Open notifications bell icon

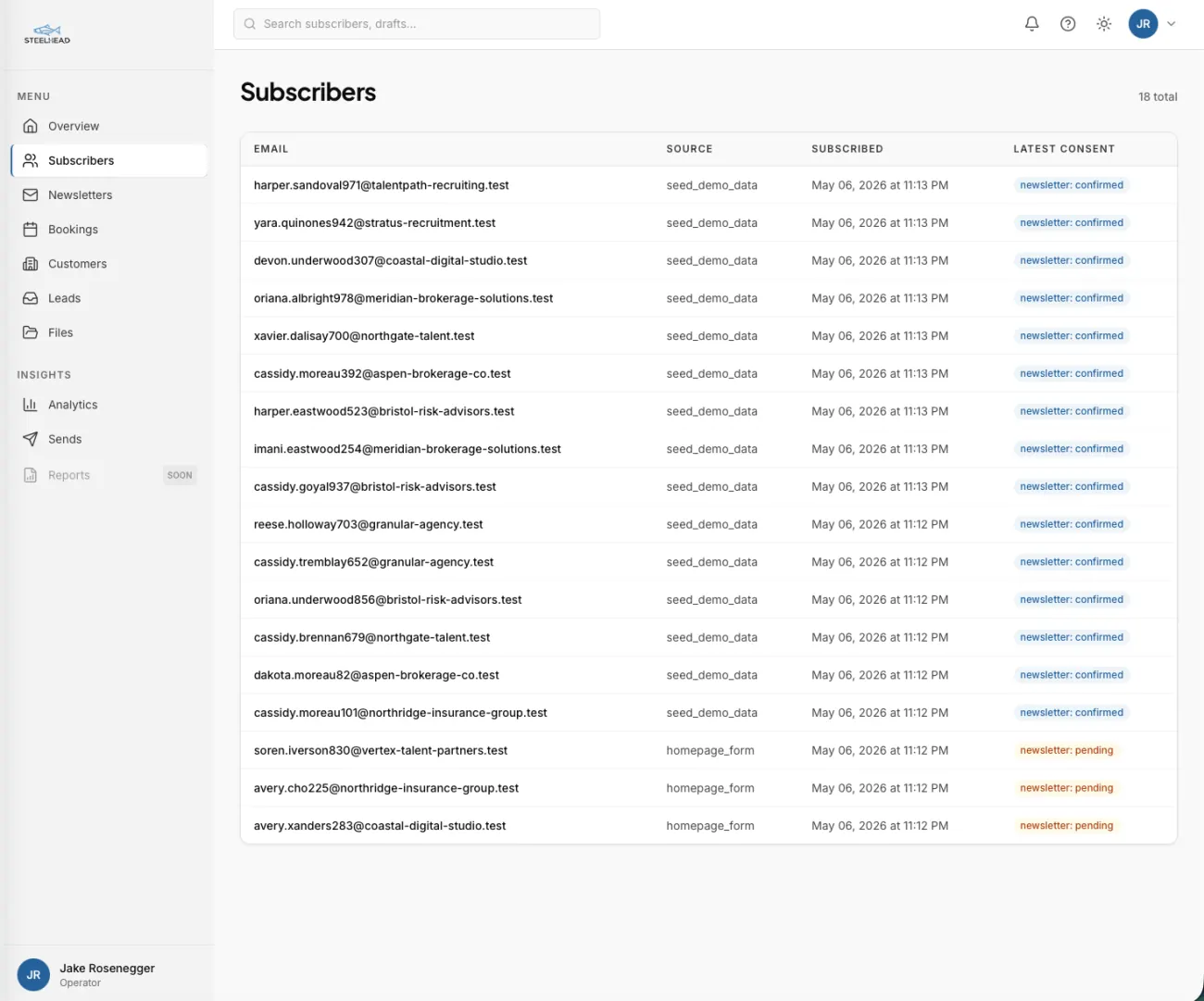pyautogui.click(x=1032, y=24)
